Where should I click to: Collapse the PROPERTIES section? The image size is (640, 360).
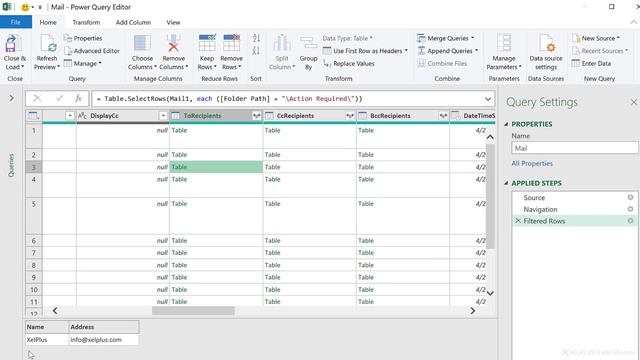507,124
